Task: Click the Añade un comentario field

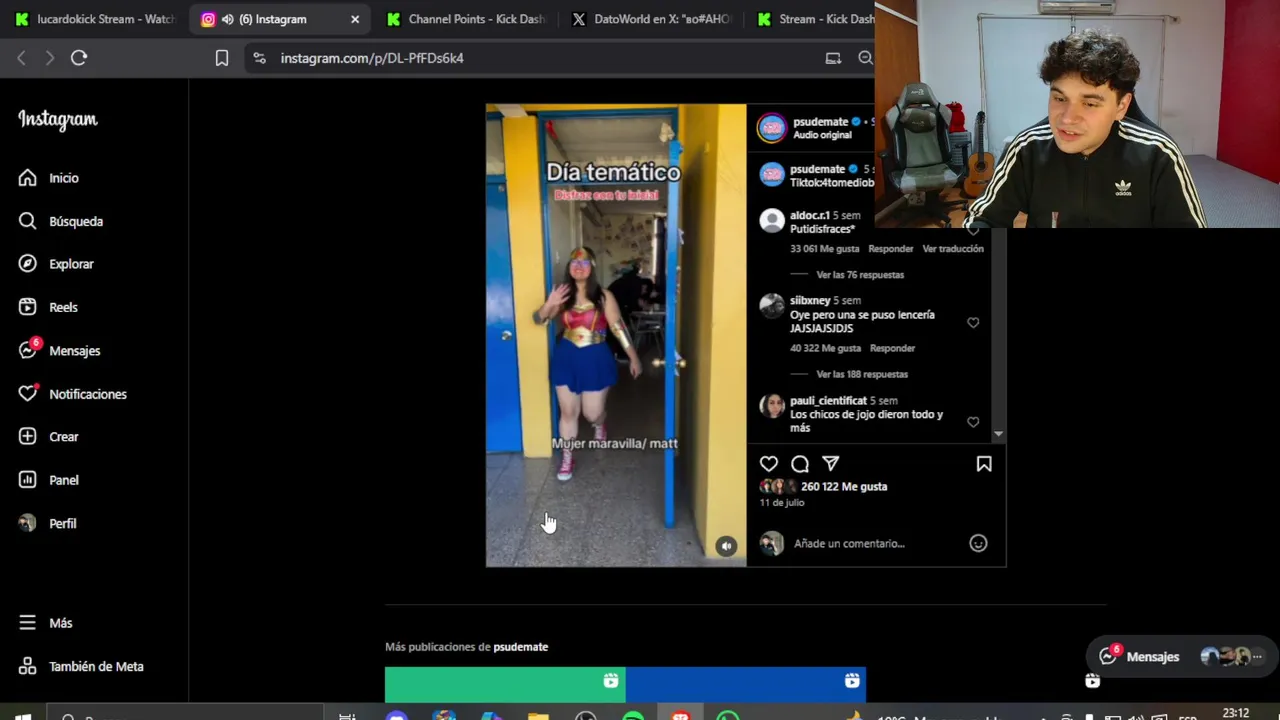Action: pos(849,543)
